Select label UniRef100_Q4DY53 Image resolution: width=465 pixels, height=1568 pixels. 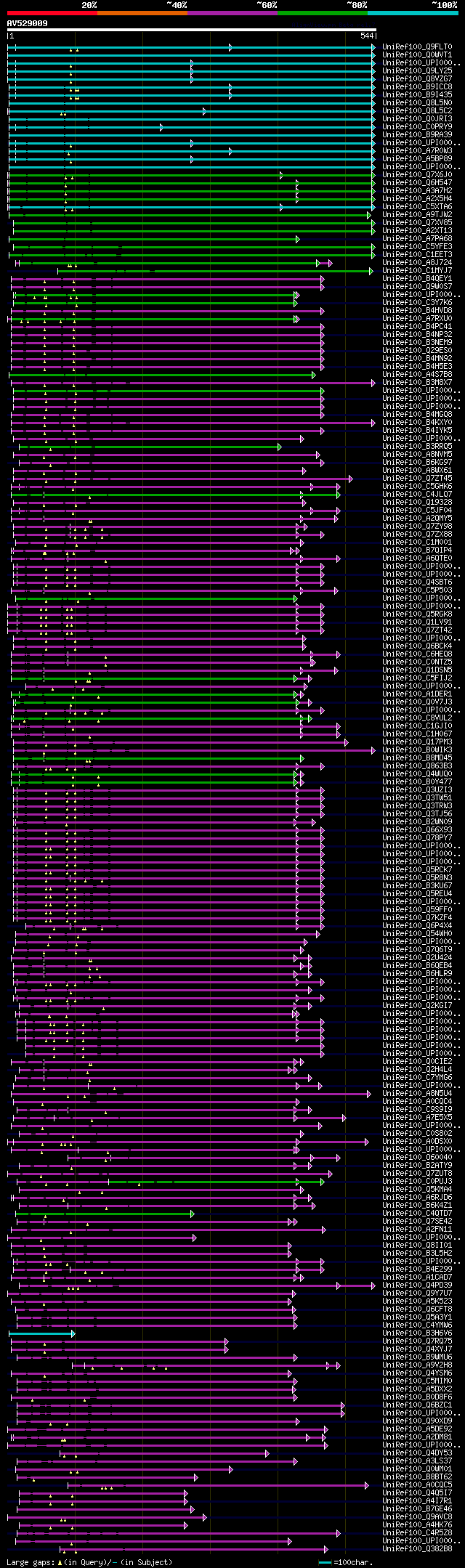pyautogui.click(x=417, y=1453)
